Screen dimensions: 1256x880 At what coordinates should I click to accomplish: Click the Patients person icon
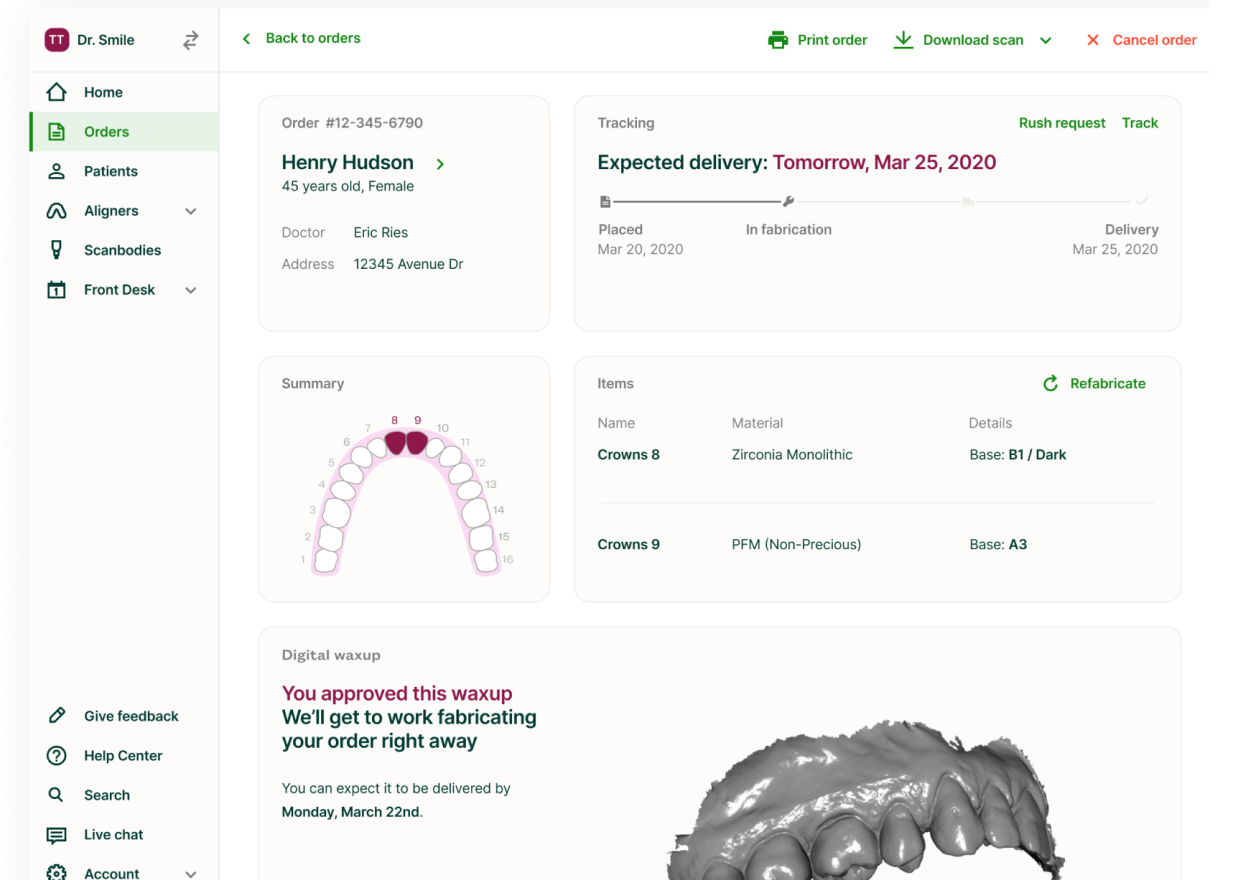(x=57, y=171)
